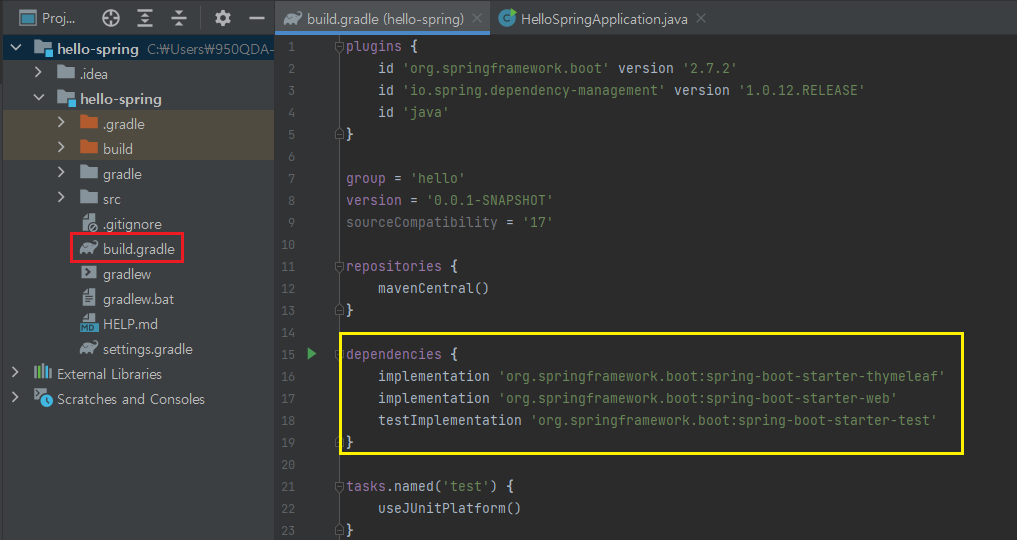Click the Collapse All toolbar icon

(x=179, y=18)
